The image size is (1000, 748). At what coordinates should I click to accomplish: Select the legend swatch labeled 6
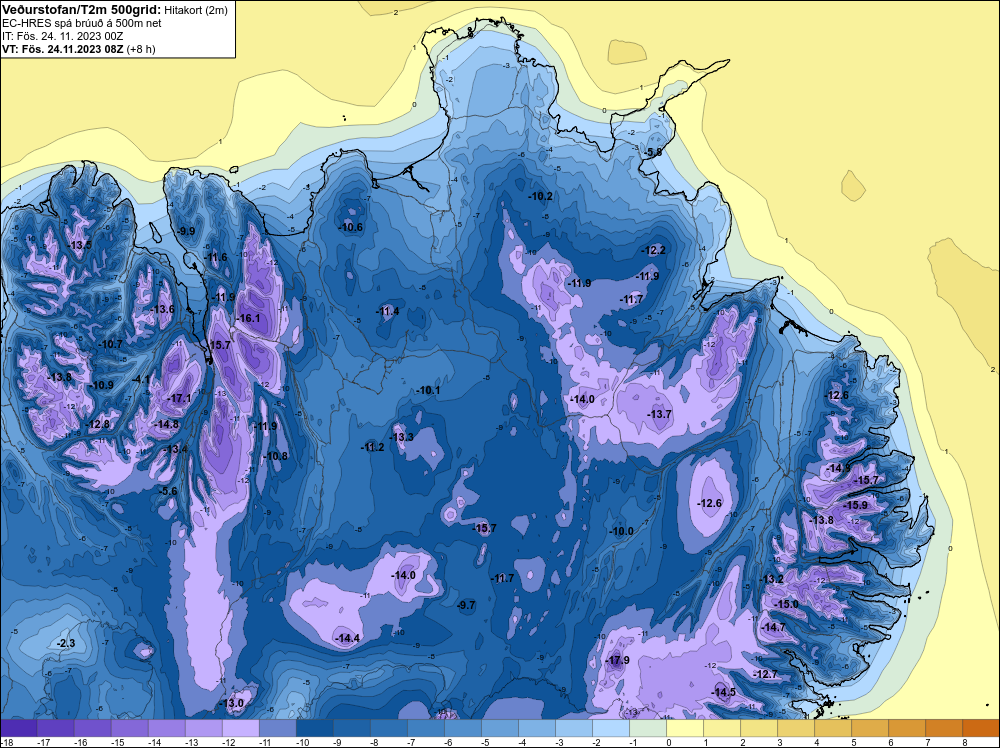(907, 728)
